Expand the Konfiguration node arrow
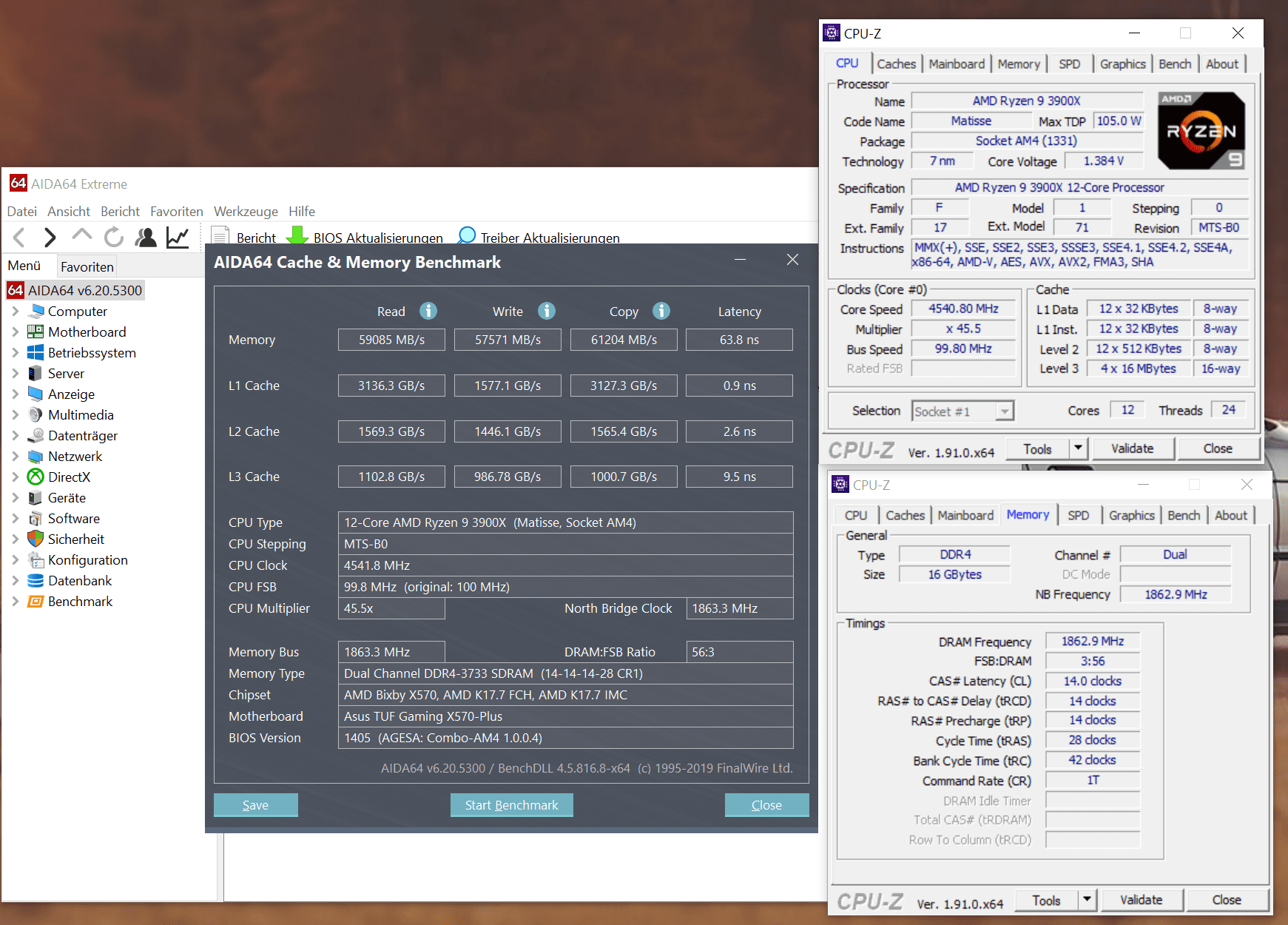Image resolution: width=1288 pixels, height=925 pixels. (x=16, y=560)
